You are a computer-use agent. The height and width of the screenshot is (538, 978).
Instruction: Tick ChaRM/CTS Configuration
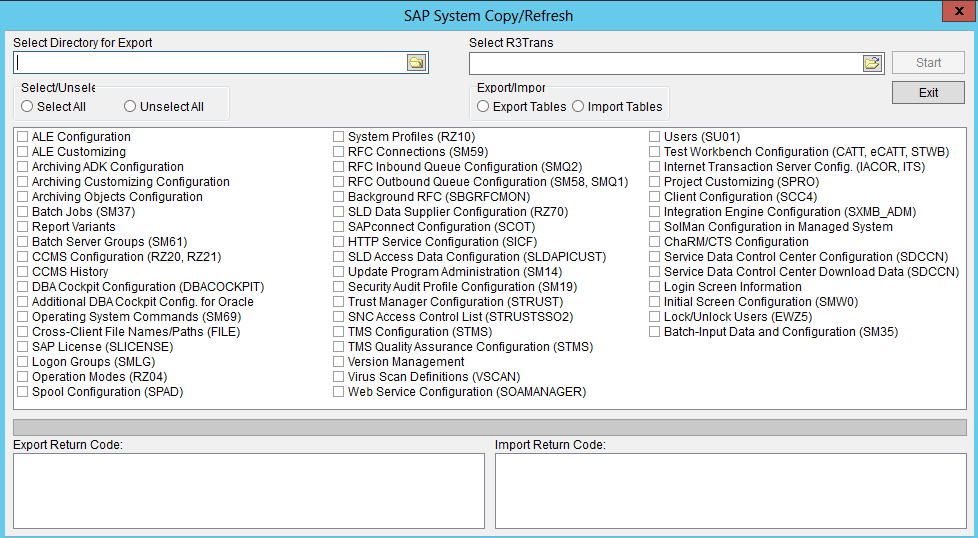pyautogui.click(x=654, y=241)
